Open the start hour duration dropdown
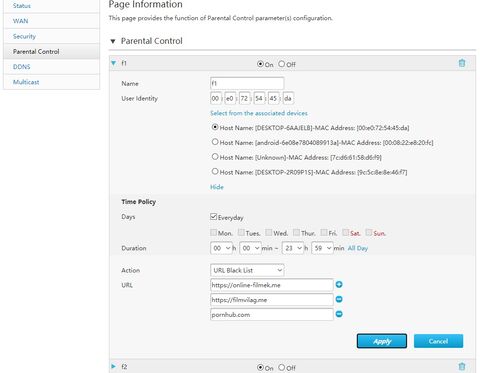Screen dimensions: 480x373 pyautogui.click(x=221, y=248)
